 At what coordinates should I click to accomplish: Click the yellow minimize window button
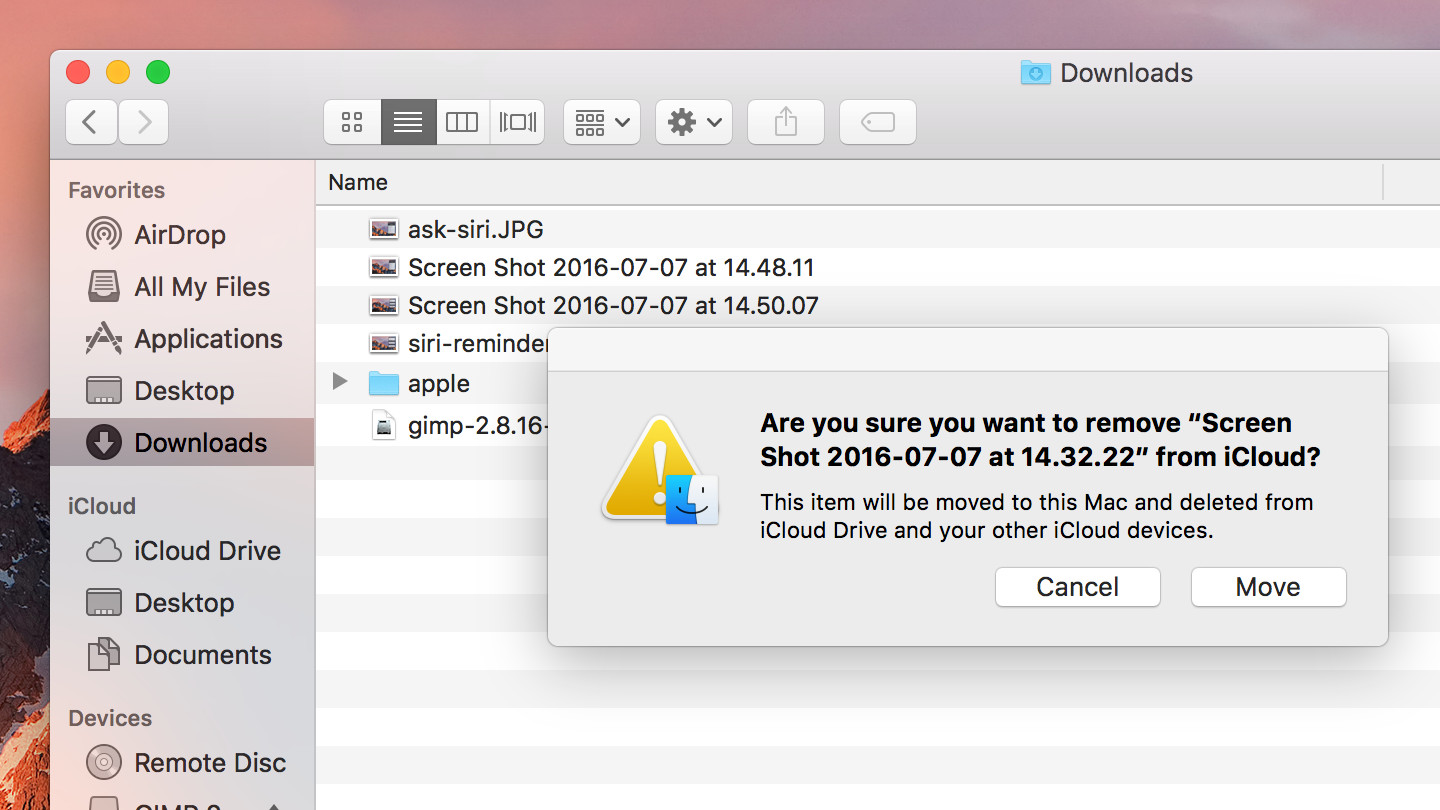[x=118, y=72]
